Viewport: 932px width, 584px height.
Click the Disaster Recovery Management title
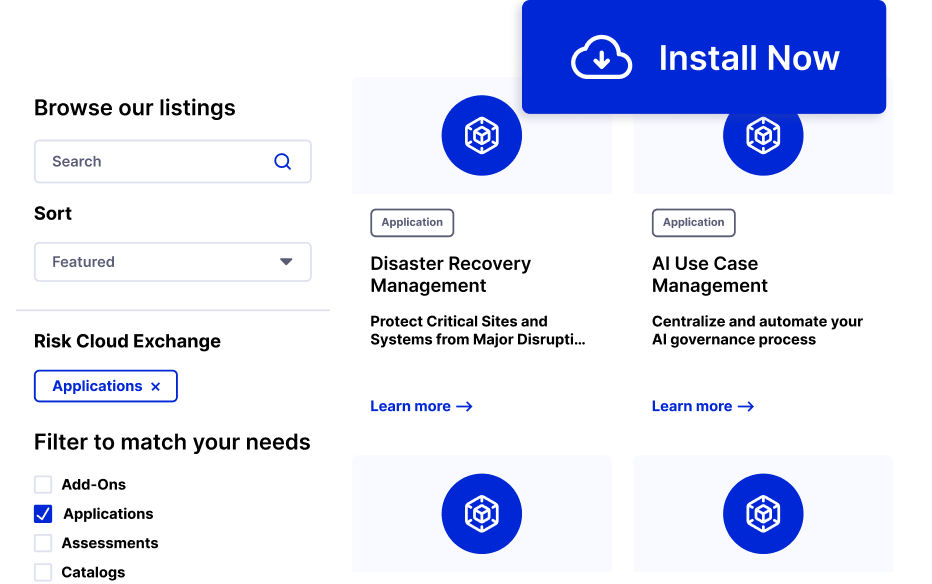(x=450, y=275)
